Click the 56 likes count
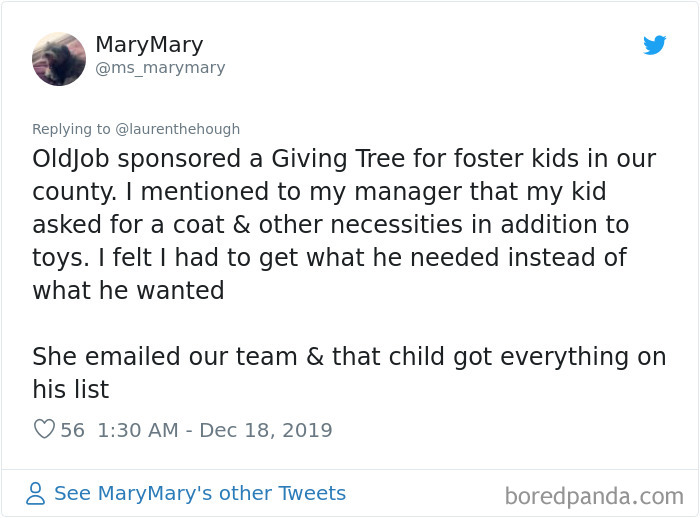This screenshot has width=700, height=518. point(73,430)
